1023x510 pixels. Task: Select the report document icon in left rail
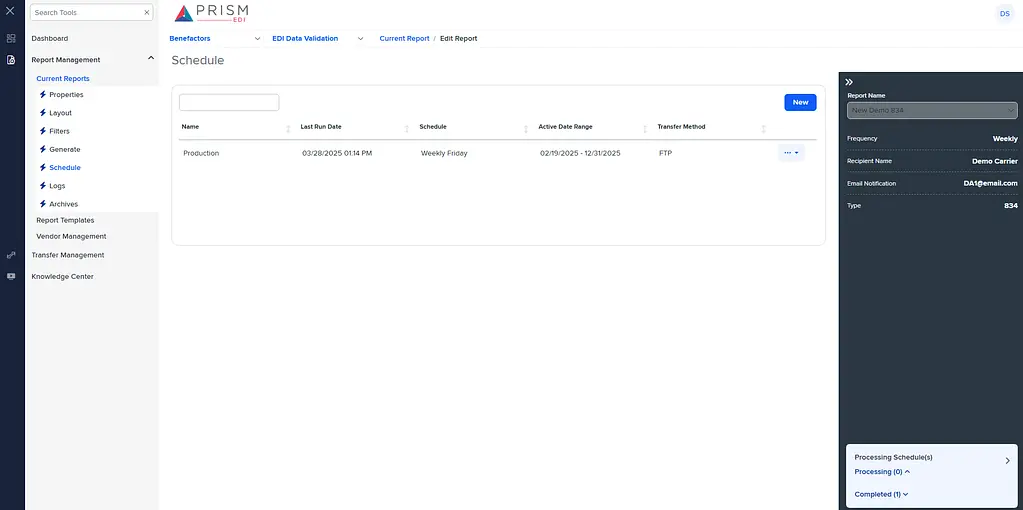pyautogui.click(x=10, y=60)
